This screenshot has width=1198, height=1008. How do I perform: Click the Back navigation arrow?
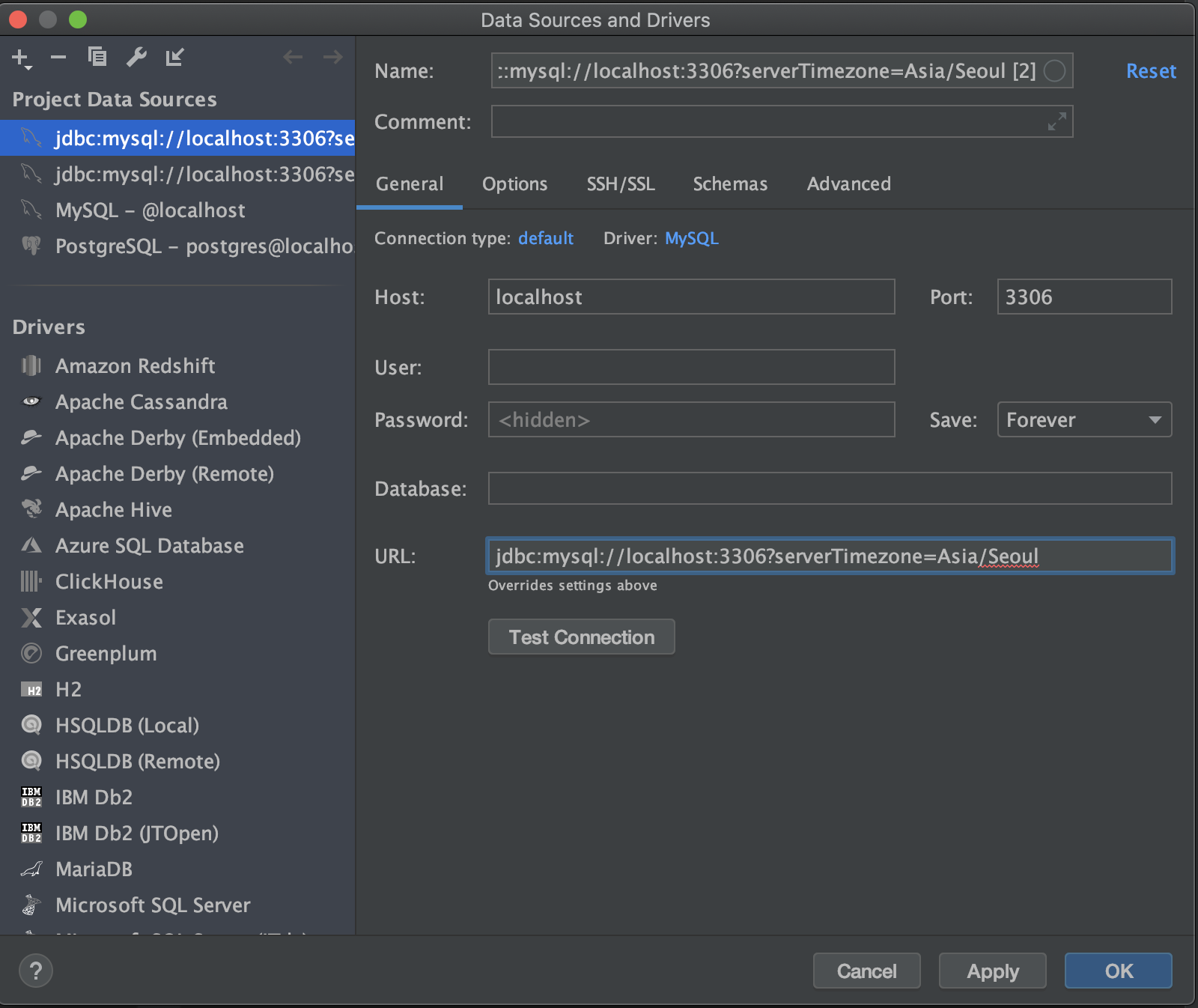[293, 57]
